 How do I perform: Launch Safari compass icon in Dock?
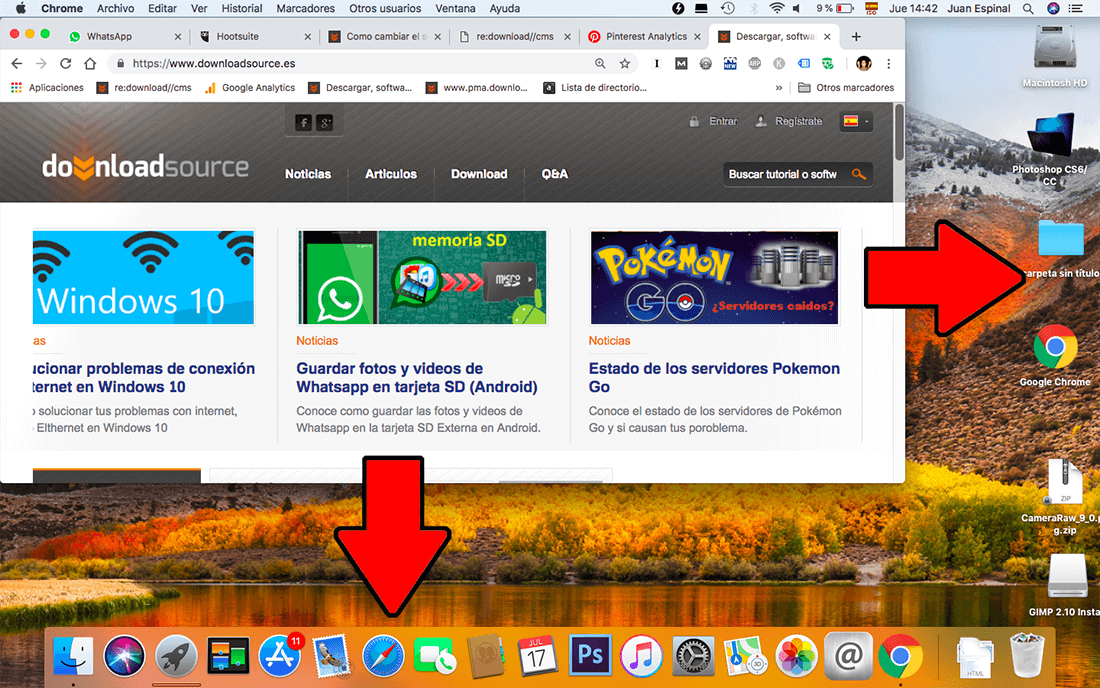click(x=383, y=656)
